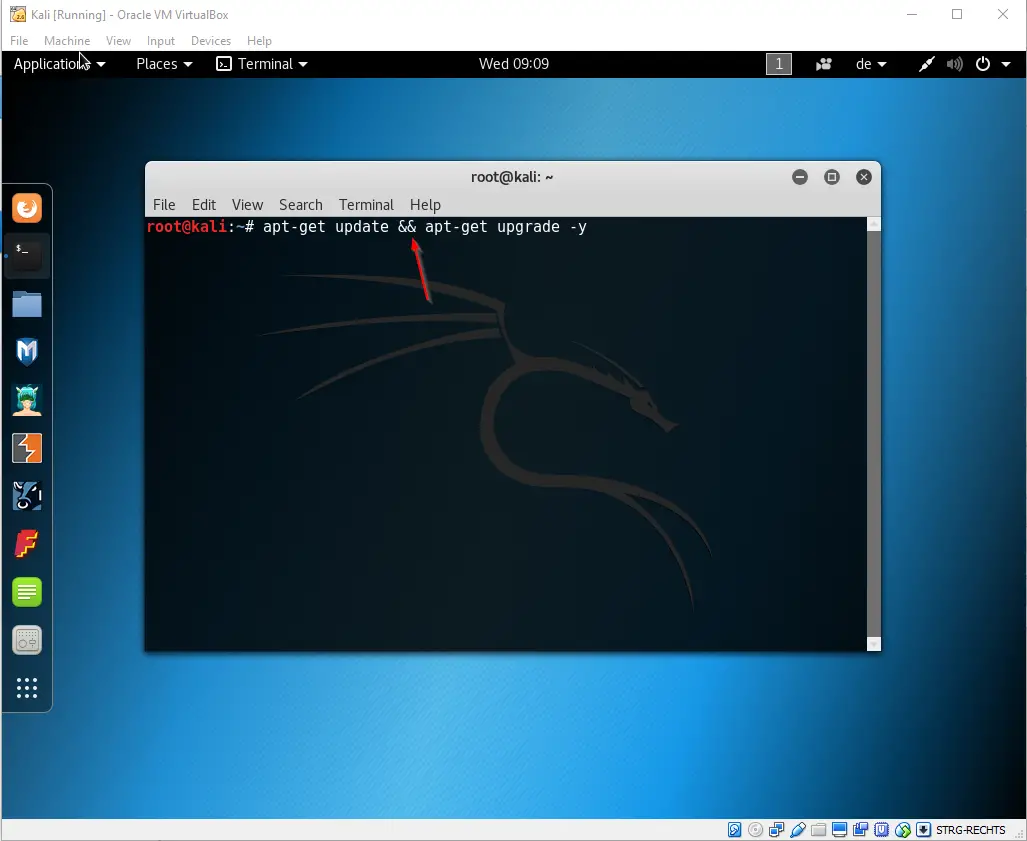Open the grey tweaks tool dock icon
Image resolution: width=1027 pixels, height=841 pixels.
coord(27,640)
